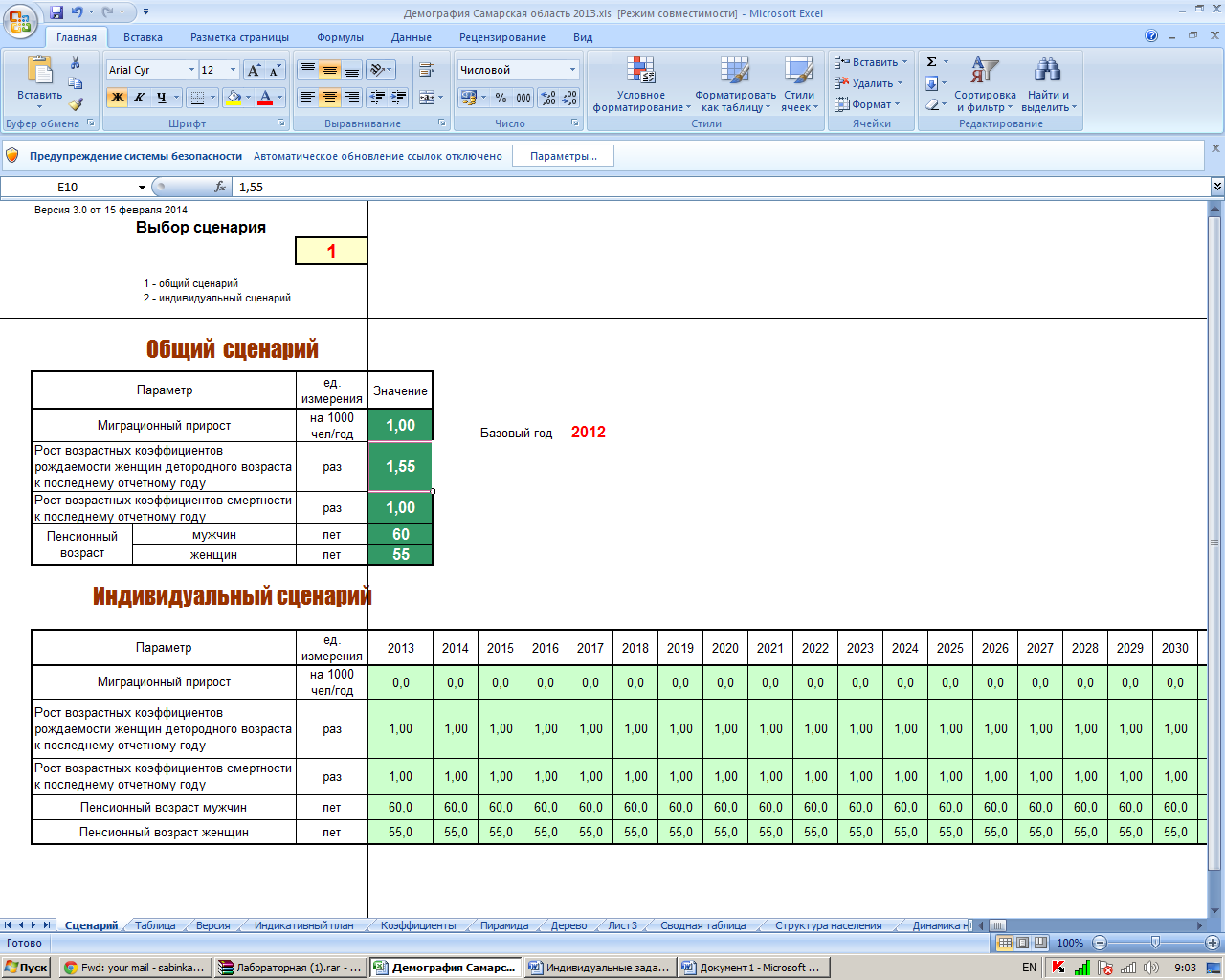This screenshot has width=1225, height=980.
Task: Apply yellow fill color to cell
Action: (233, 98)
